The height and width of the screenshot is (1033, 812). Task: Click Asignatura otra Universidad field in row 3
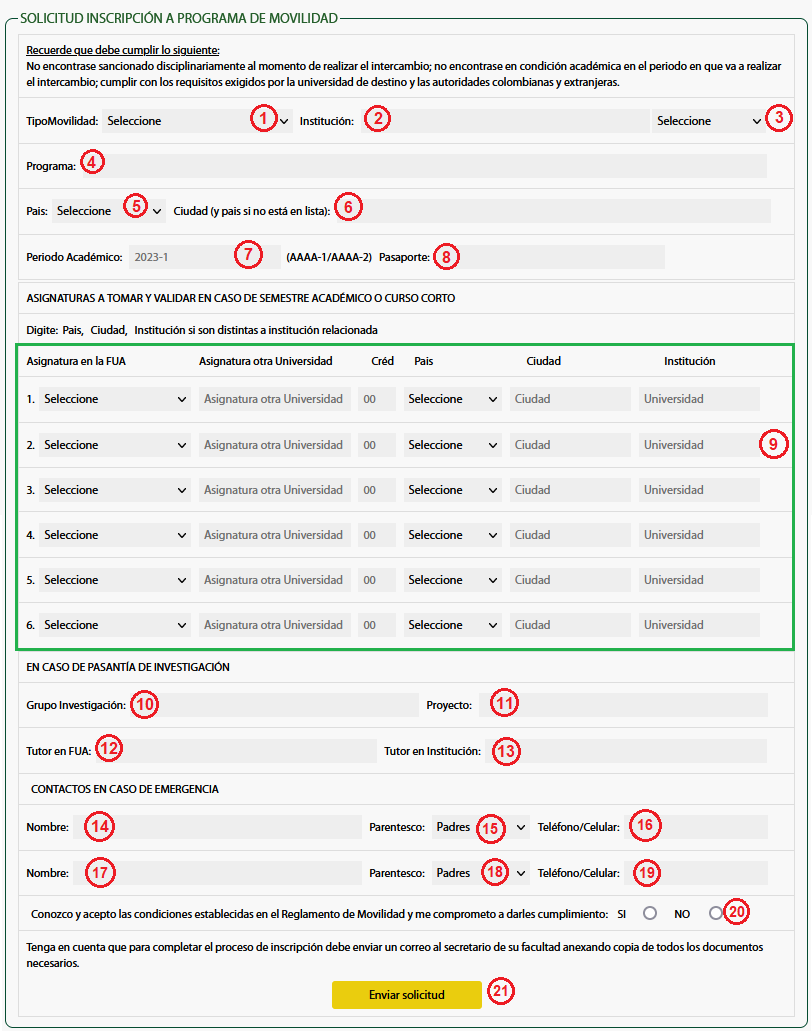[275, 490]
